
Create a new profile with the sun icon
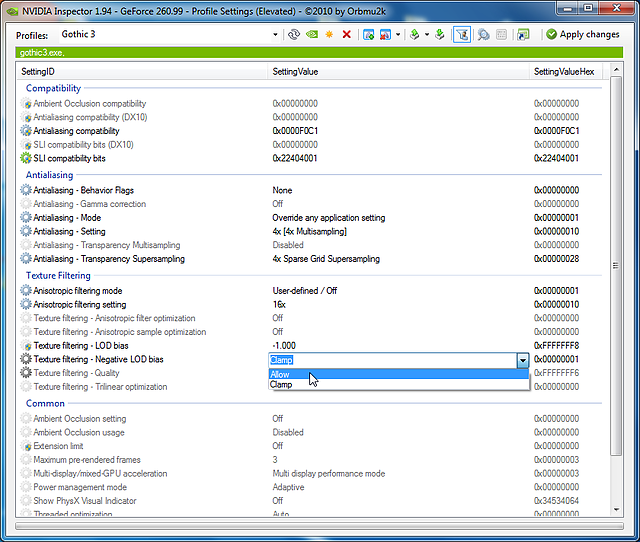[329, 35]
